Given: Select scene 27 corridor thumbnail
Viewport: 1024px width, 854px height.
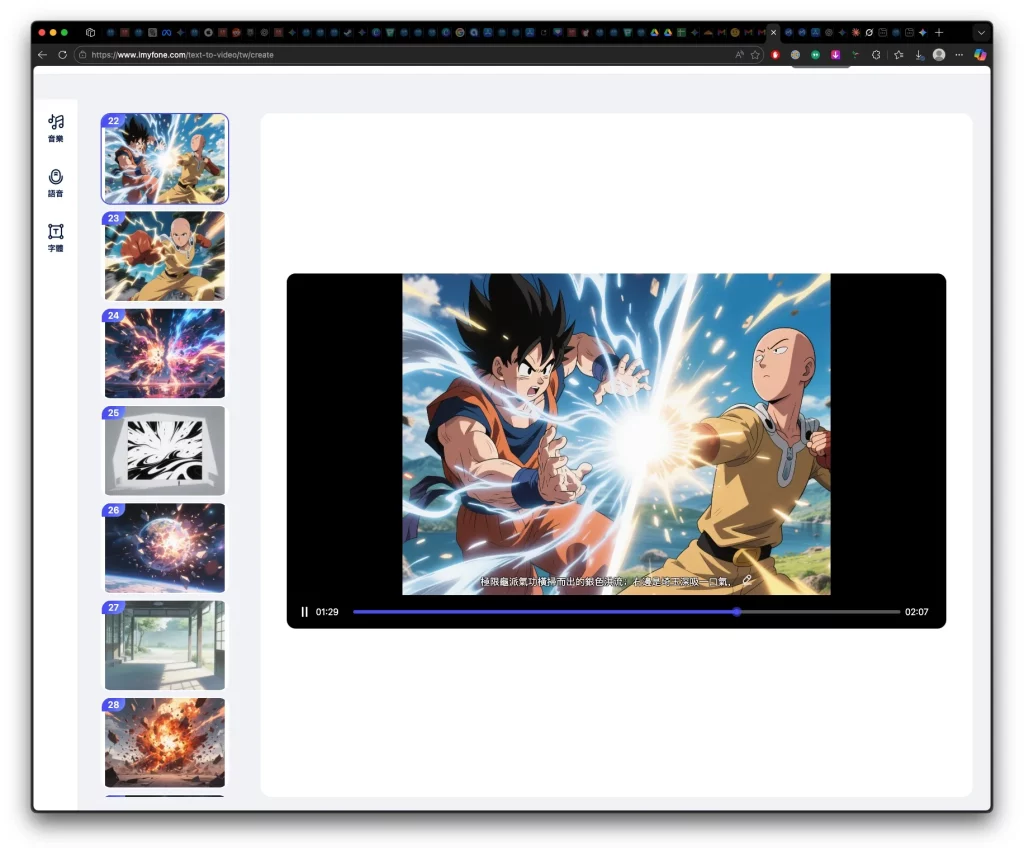Looking at the screenshot, I should click(165, 645).
